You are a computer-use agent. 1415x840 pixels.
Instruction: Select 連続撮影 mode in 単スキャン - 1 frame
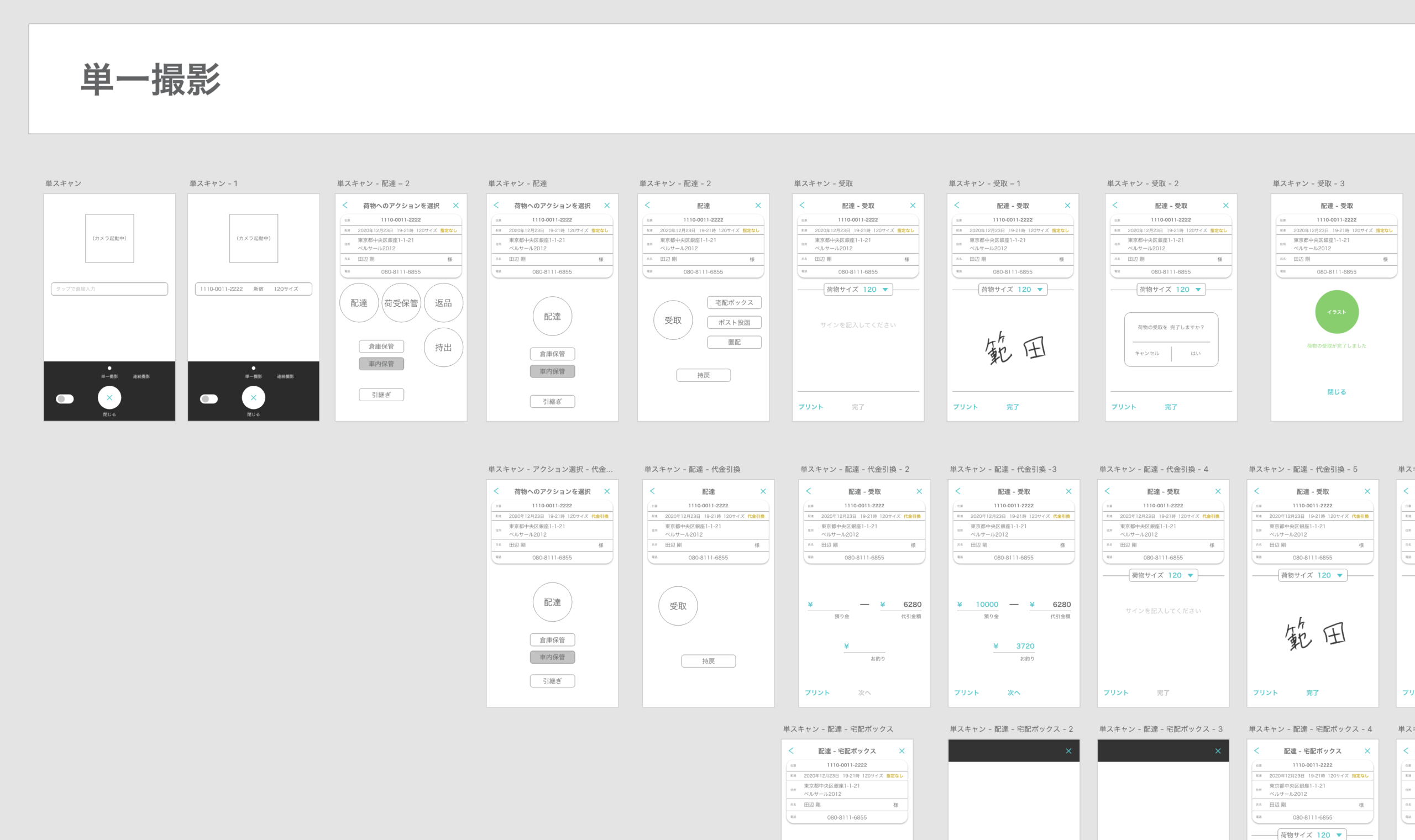(285, 376)
